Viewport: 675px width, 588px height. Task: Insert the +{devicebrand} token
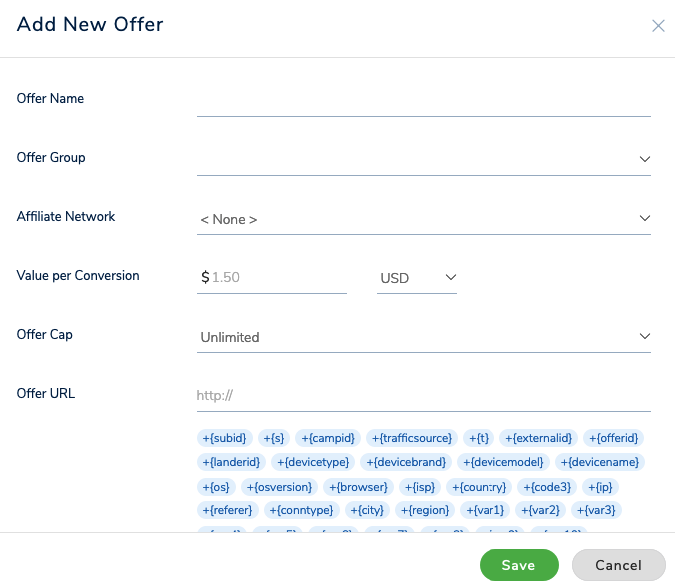(x=406, y=462)
